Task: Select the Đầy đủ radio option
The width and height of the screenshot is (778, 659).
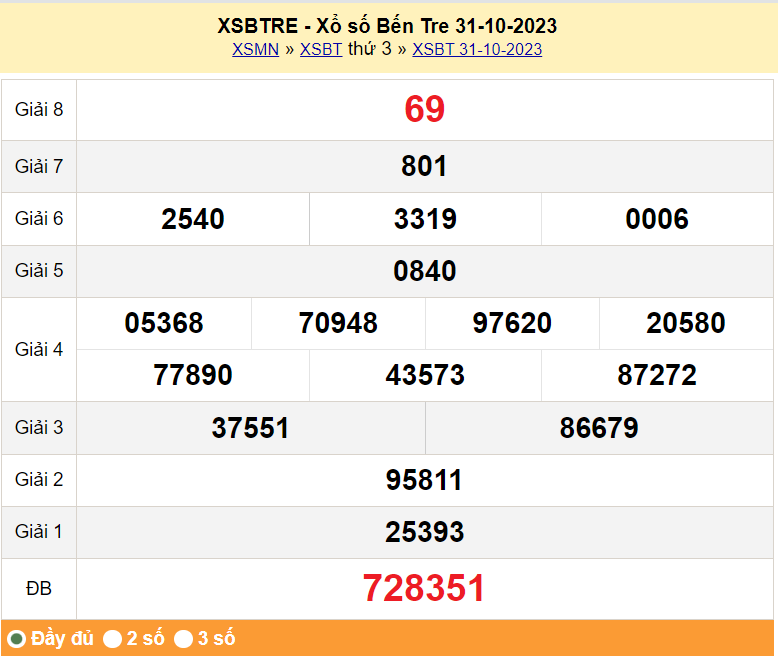Action: click(x=17, y=638)
